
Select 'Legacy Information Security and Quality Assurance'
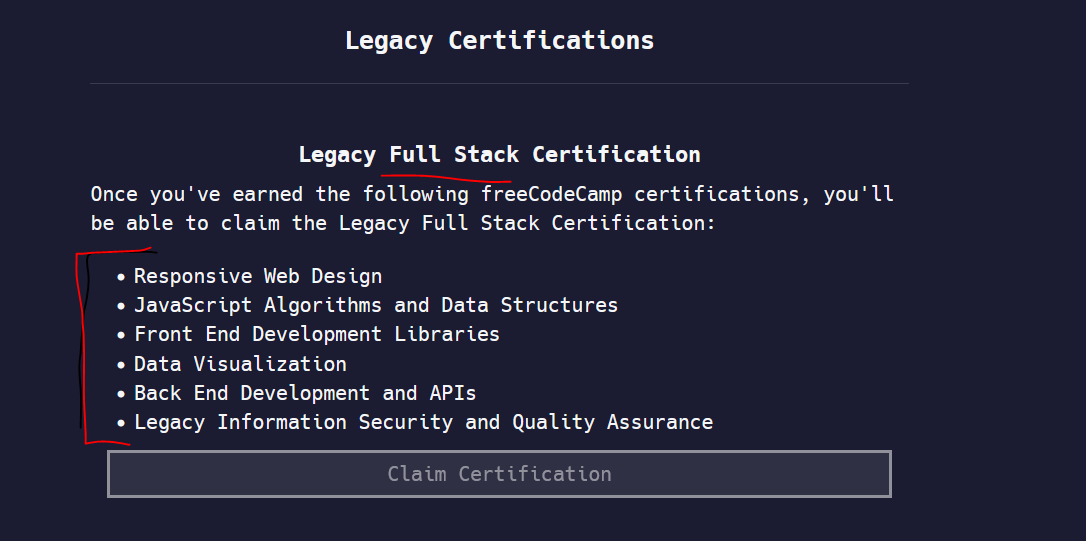click(x=423, y=423)
